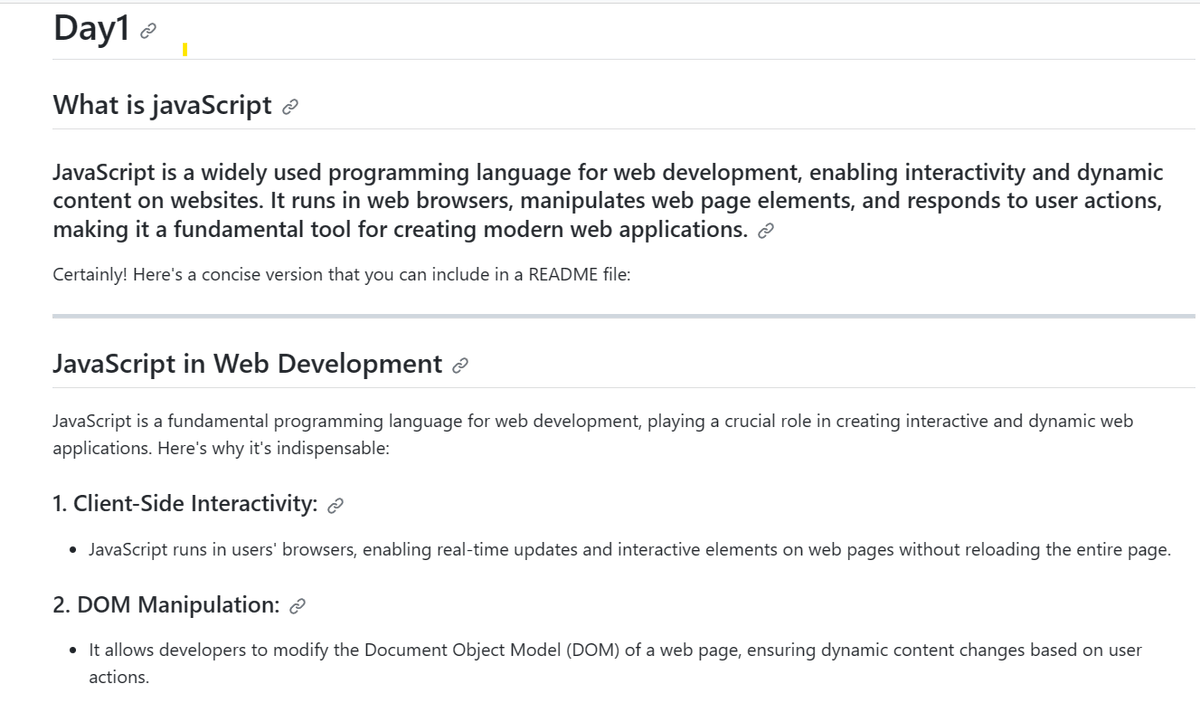Click the bold paragraph starting 'JavaScript is a widely used'
The image size is (1200, 703).
pyautogui.click(x=608, y=200)
